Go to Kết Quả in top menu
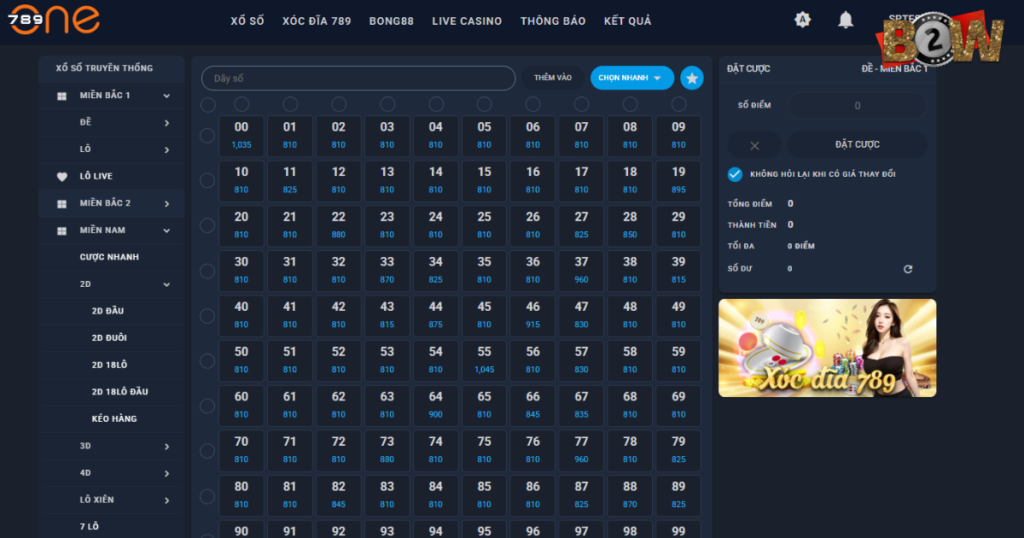 pos(628,21)
